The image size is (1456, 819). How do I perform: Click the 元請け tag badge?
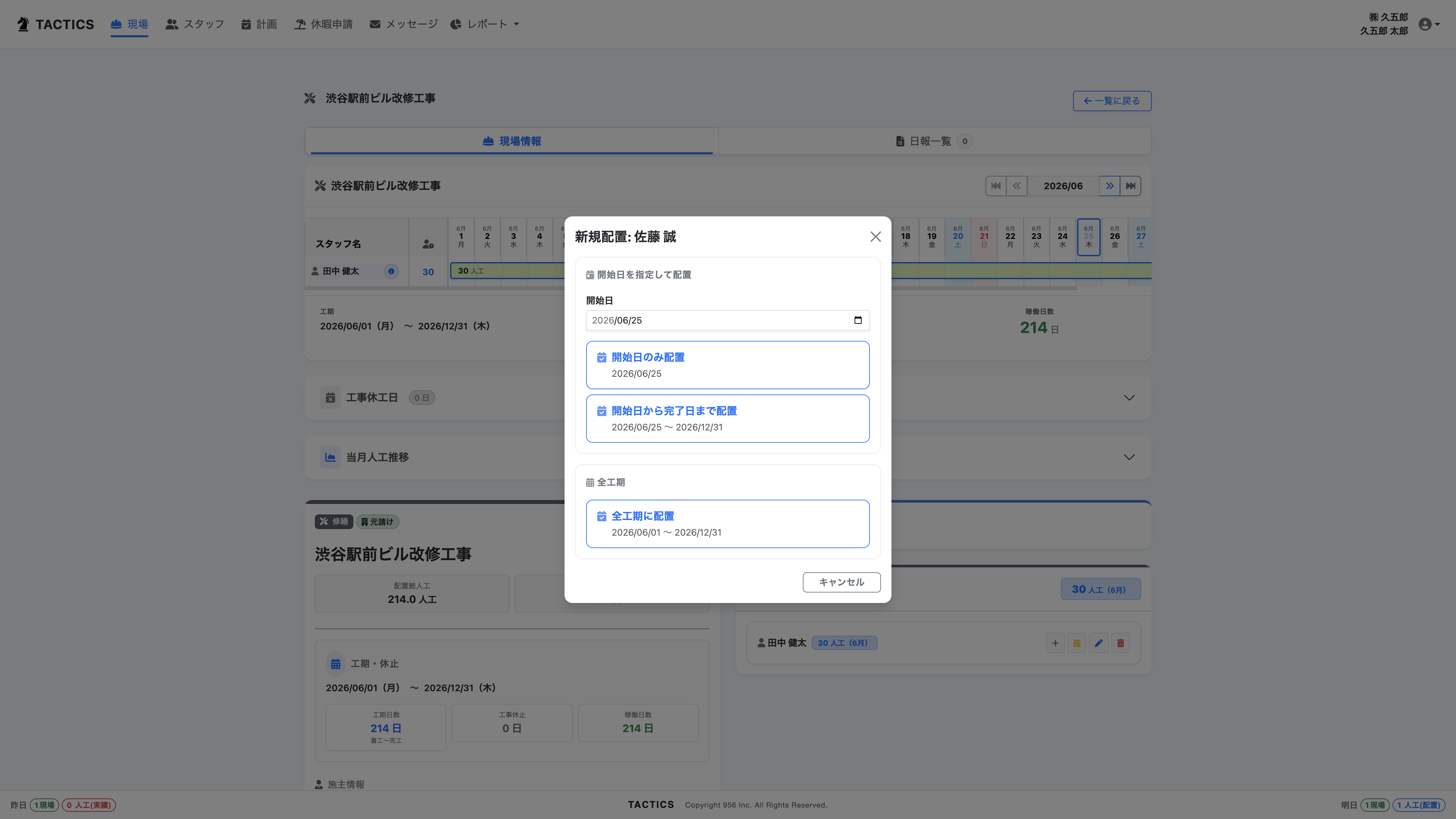tap(377, 522)
